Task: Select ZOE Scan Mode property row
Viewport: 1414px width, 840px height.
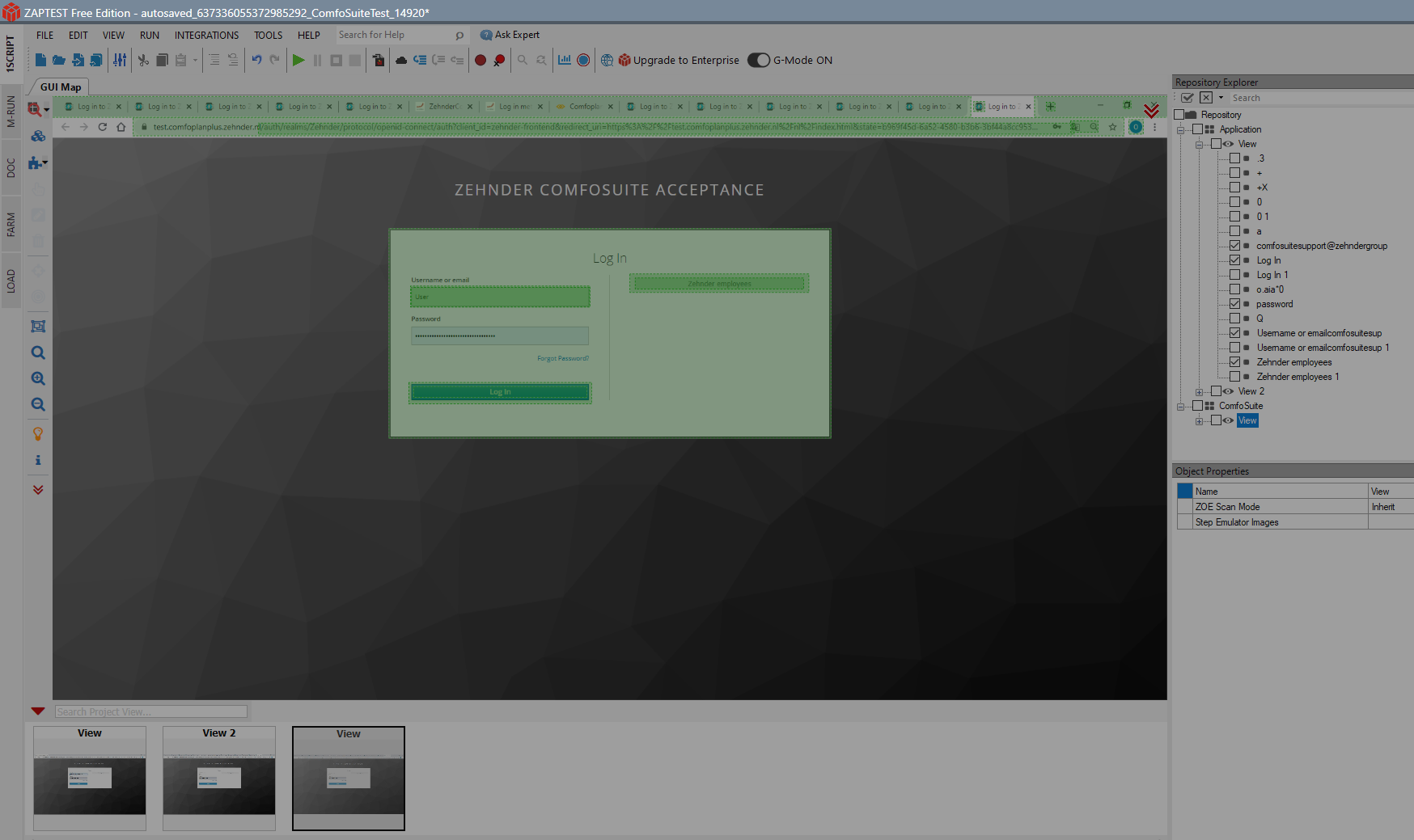Action: (1295, 507)
